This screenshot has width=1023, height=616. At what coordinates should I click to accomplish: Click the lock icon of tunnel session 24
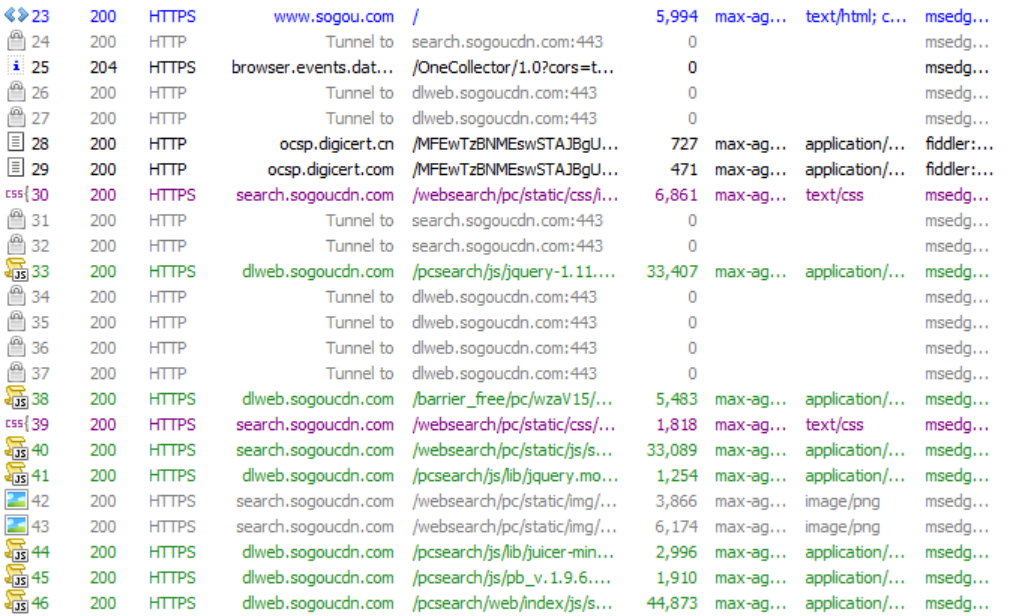coord(16,41)
